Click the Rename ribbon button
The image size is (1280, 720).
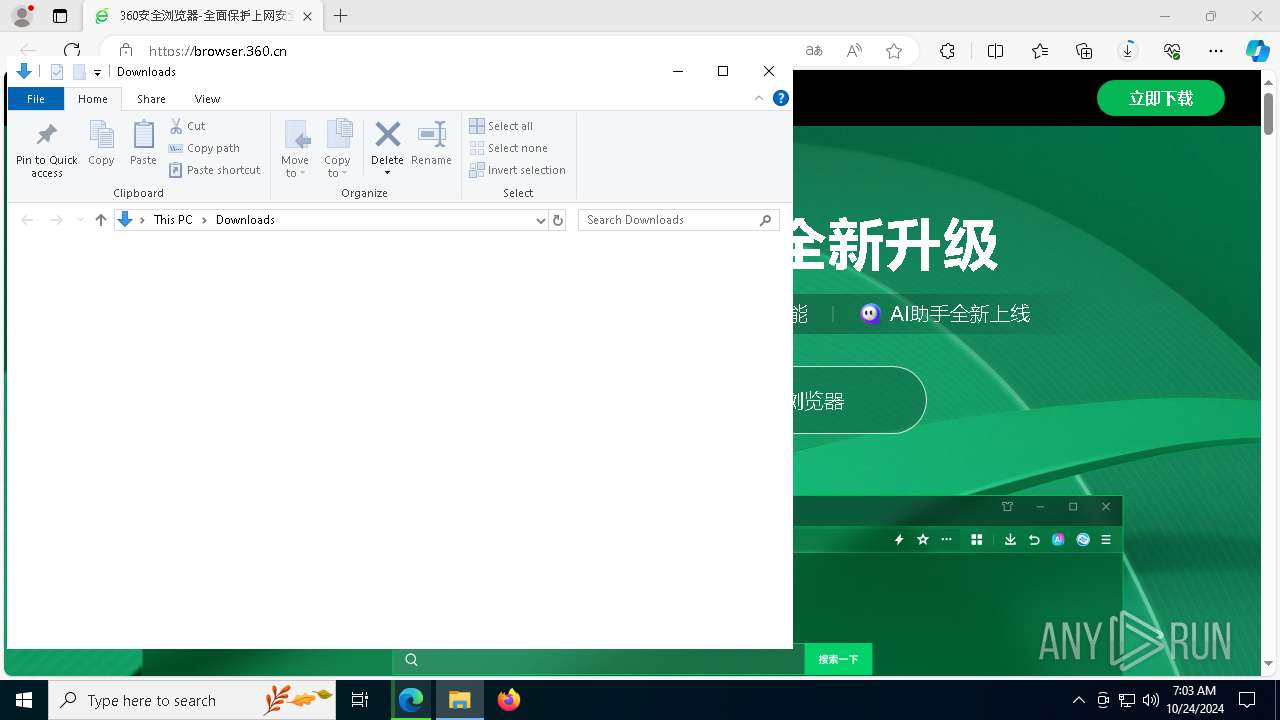(x=431, y=143)
